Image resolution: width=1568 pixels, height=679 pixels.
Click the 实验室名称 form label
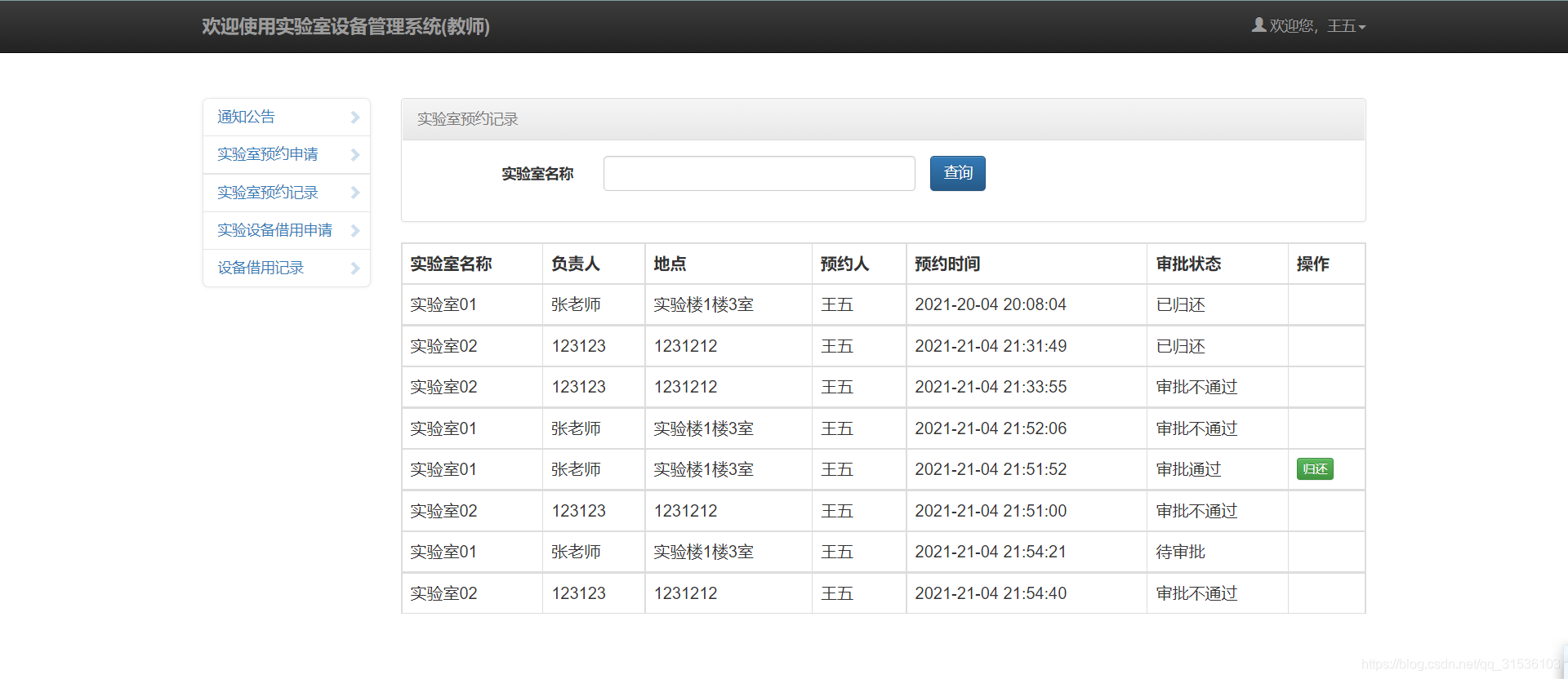pos(537,174)
